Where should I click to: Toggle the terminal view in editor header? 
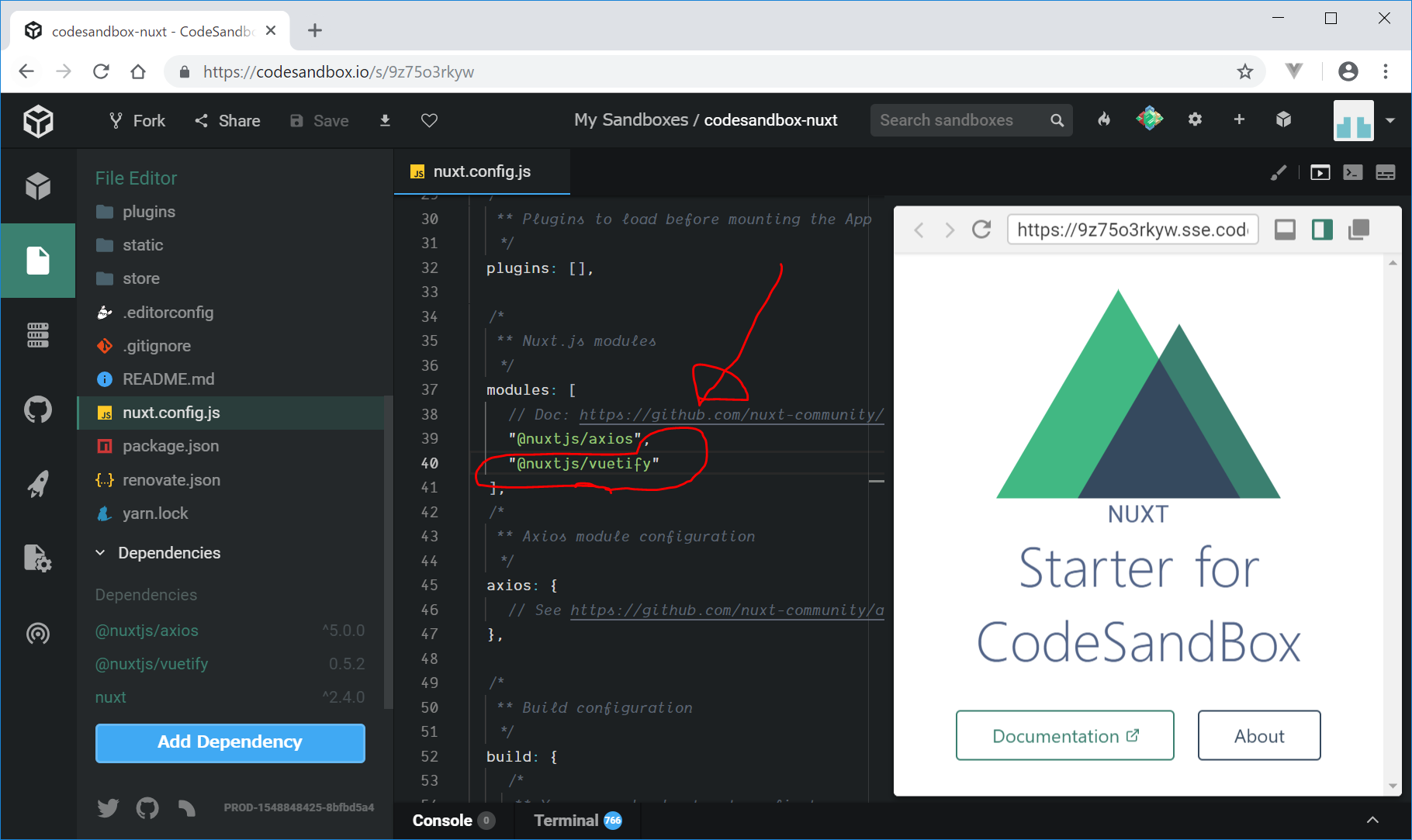point(1353,172)
